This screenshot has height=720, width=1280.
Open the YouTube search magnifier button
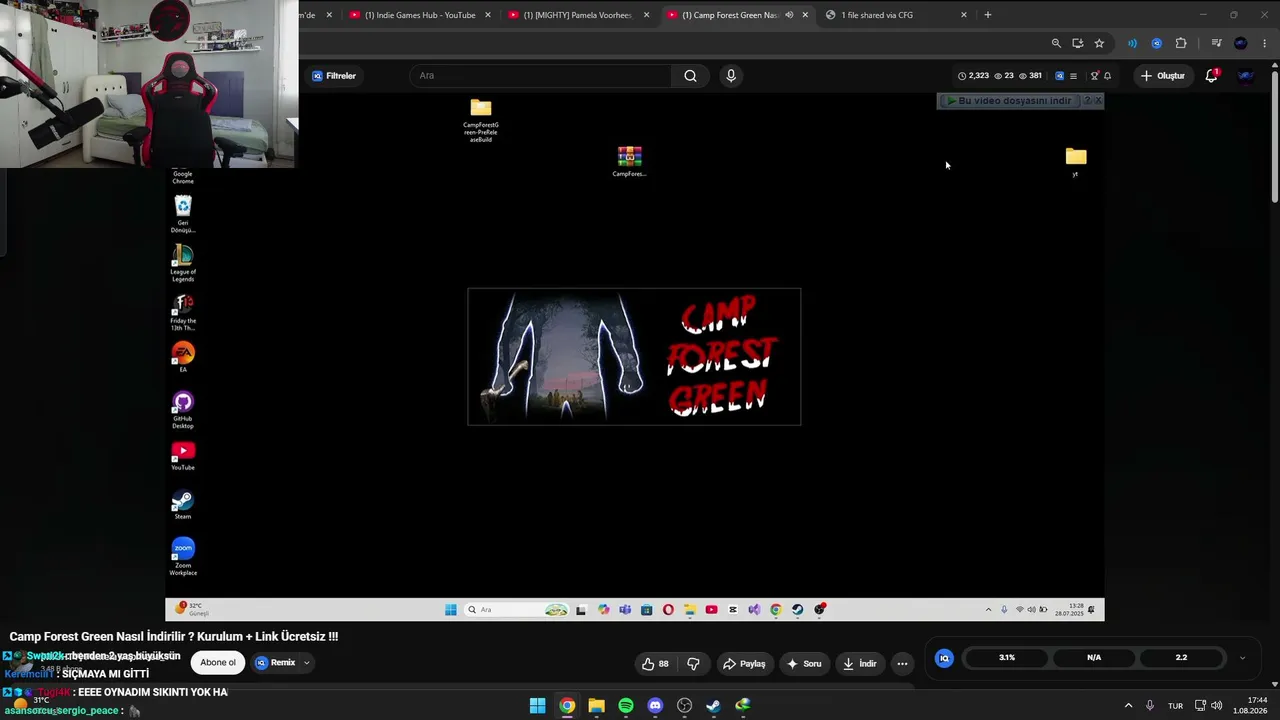pyautogui.click(x=690, y=76)
